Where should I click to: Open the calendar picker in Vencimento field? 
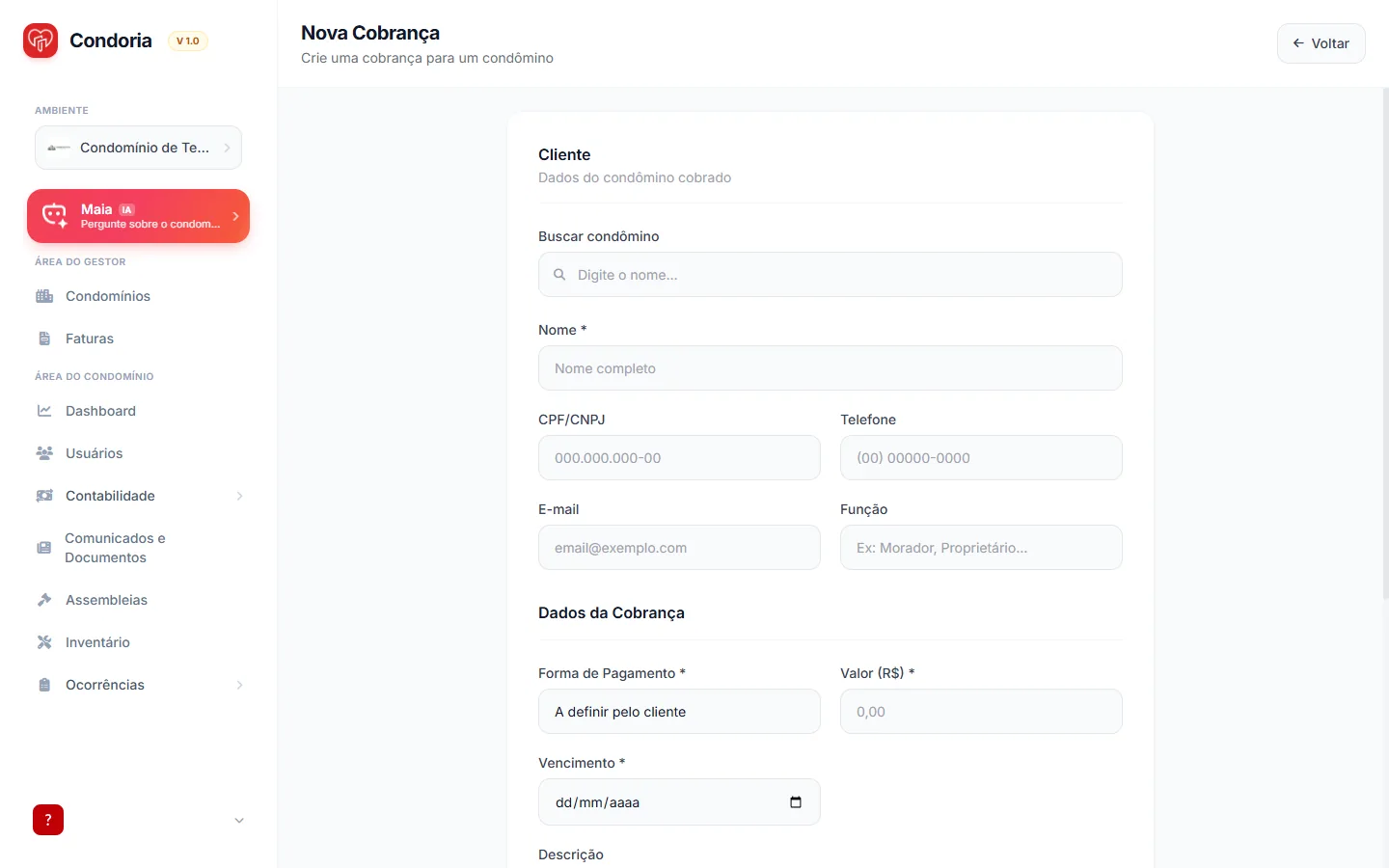[796, 802]
